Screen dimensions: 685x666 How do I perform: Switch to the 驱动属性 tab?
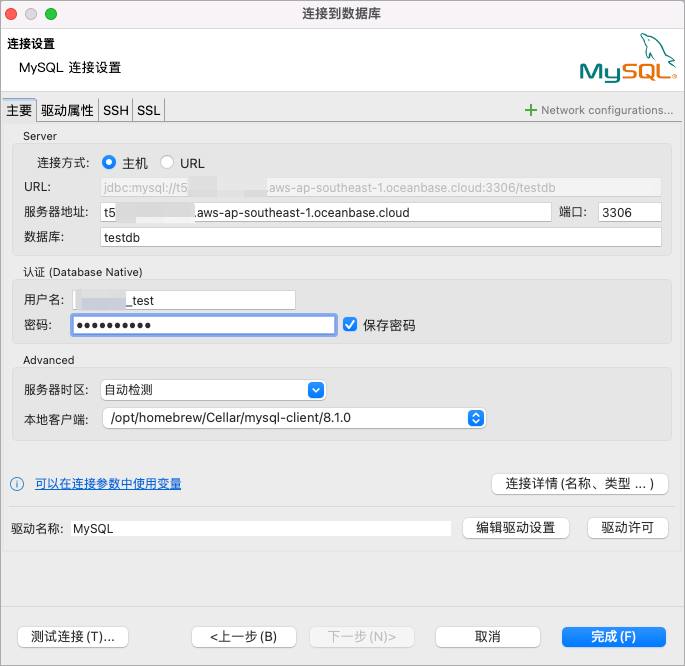(x=67, y=110)
